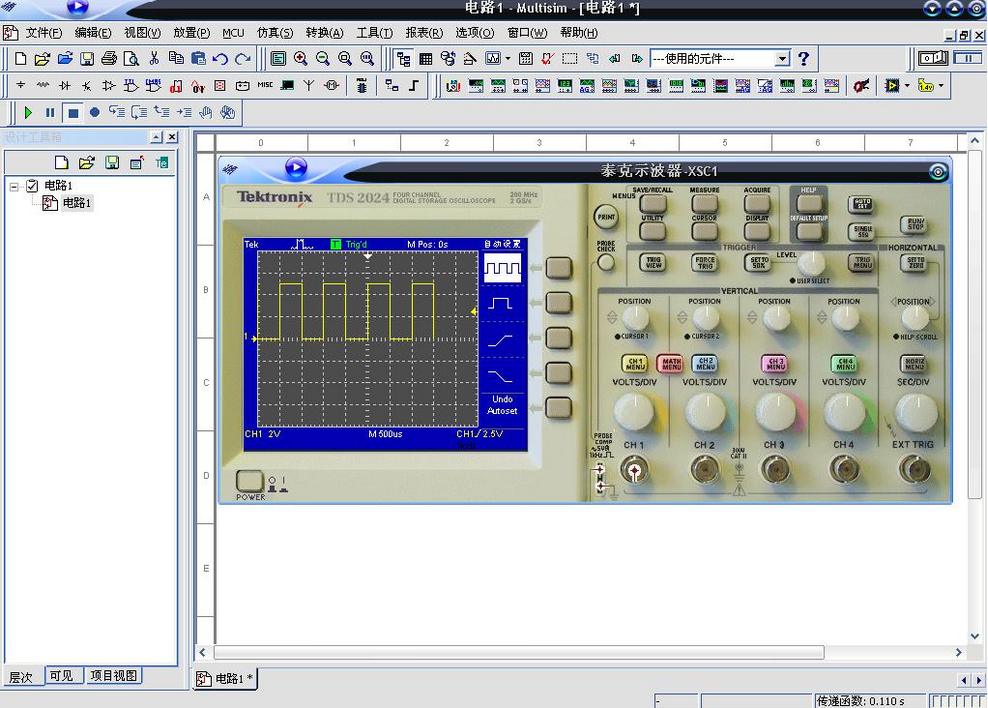Click the Zoom Out magnifier icon
The image size is (988, 708).
323,59
